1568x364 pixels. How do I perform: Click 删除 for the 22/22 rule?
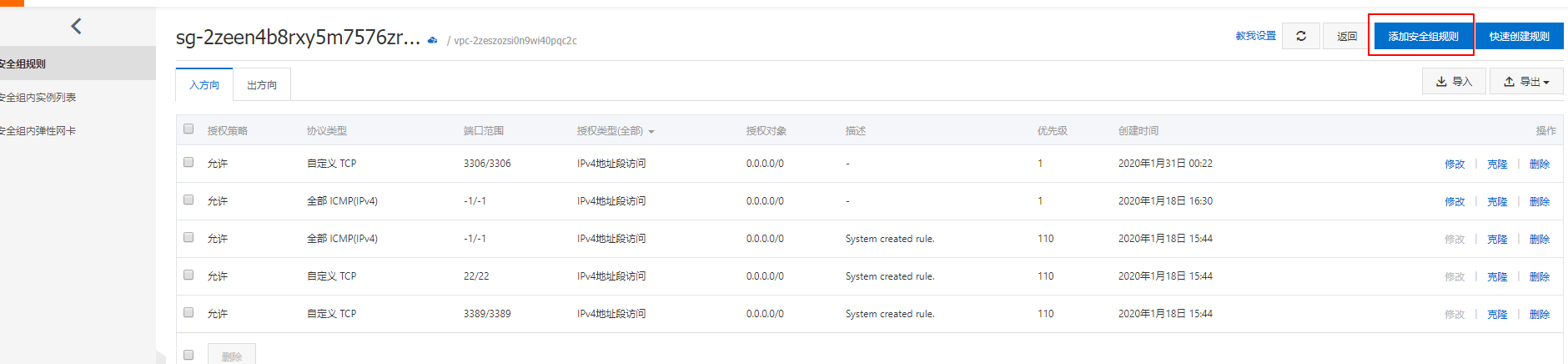tap(1540, 276)
